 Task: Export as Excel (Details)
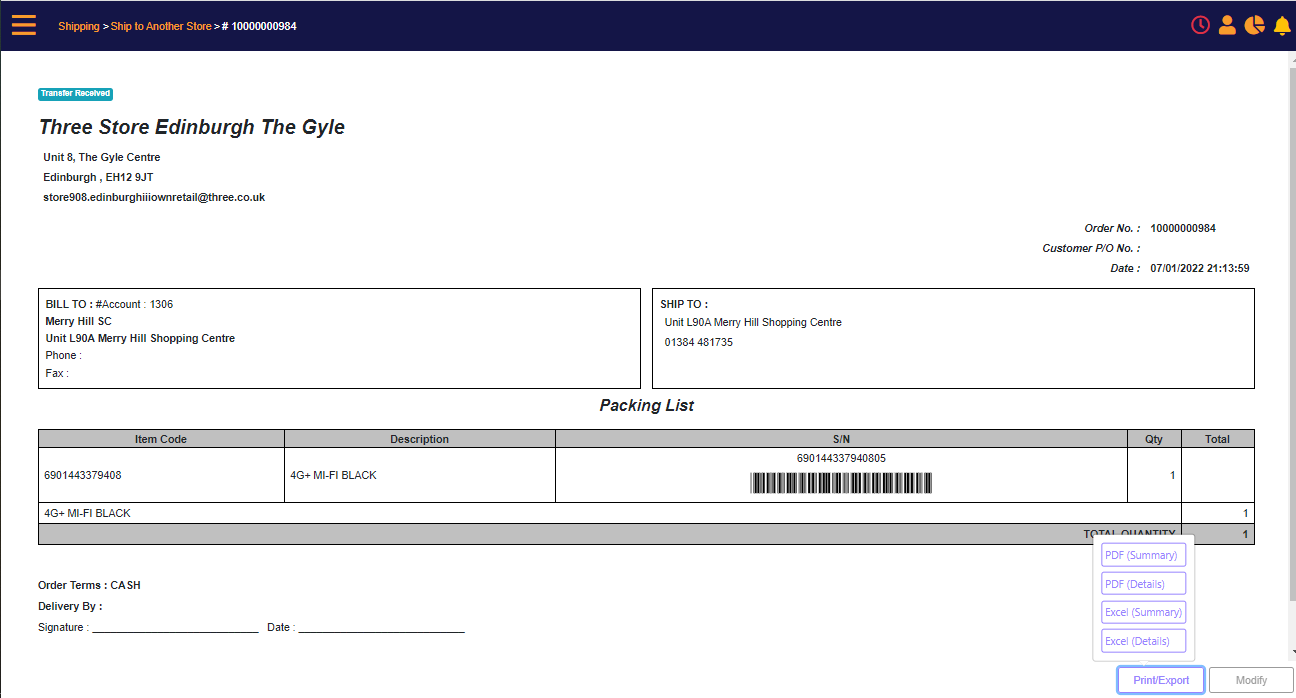(x=1143, y=641)
